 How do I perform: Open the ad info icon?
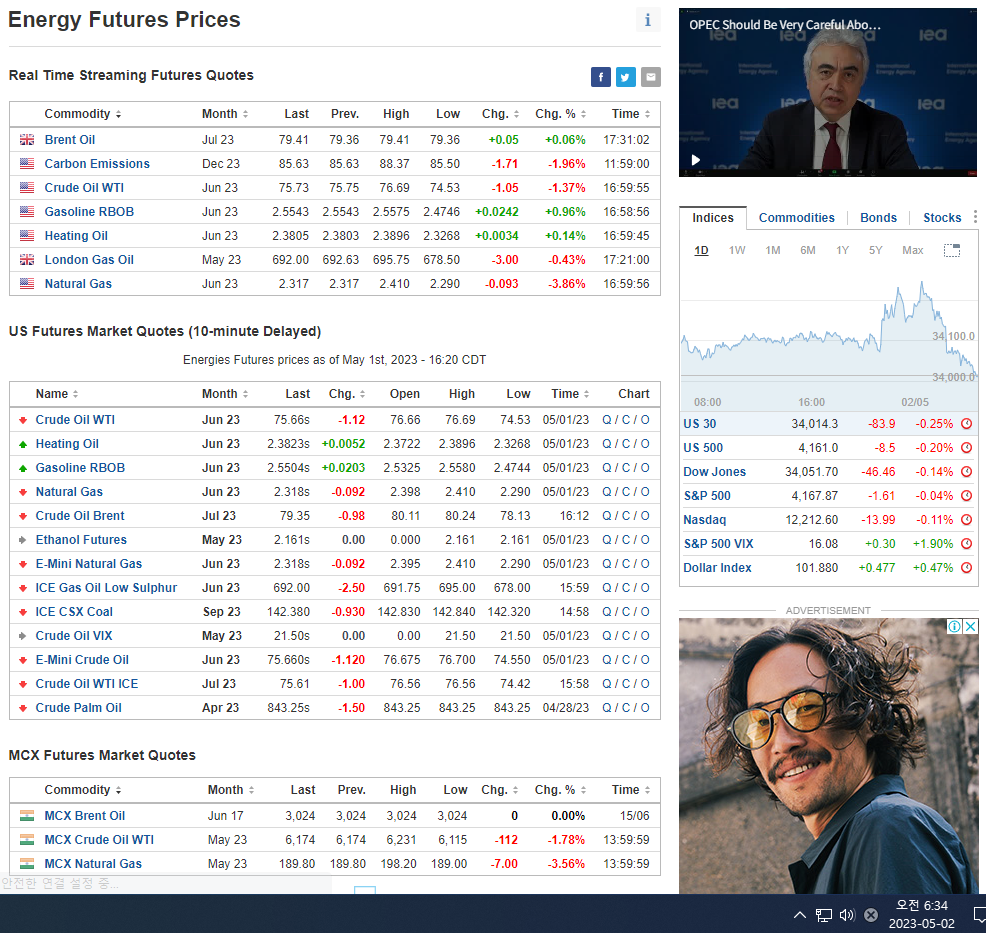pos(955,626)
